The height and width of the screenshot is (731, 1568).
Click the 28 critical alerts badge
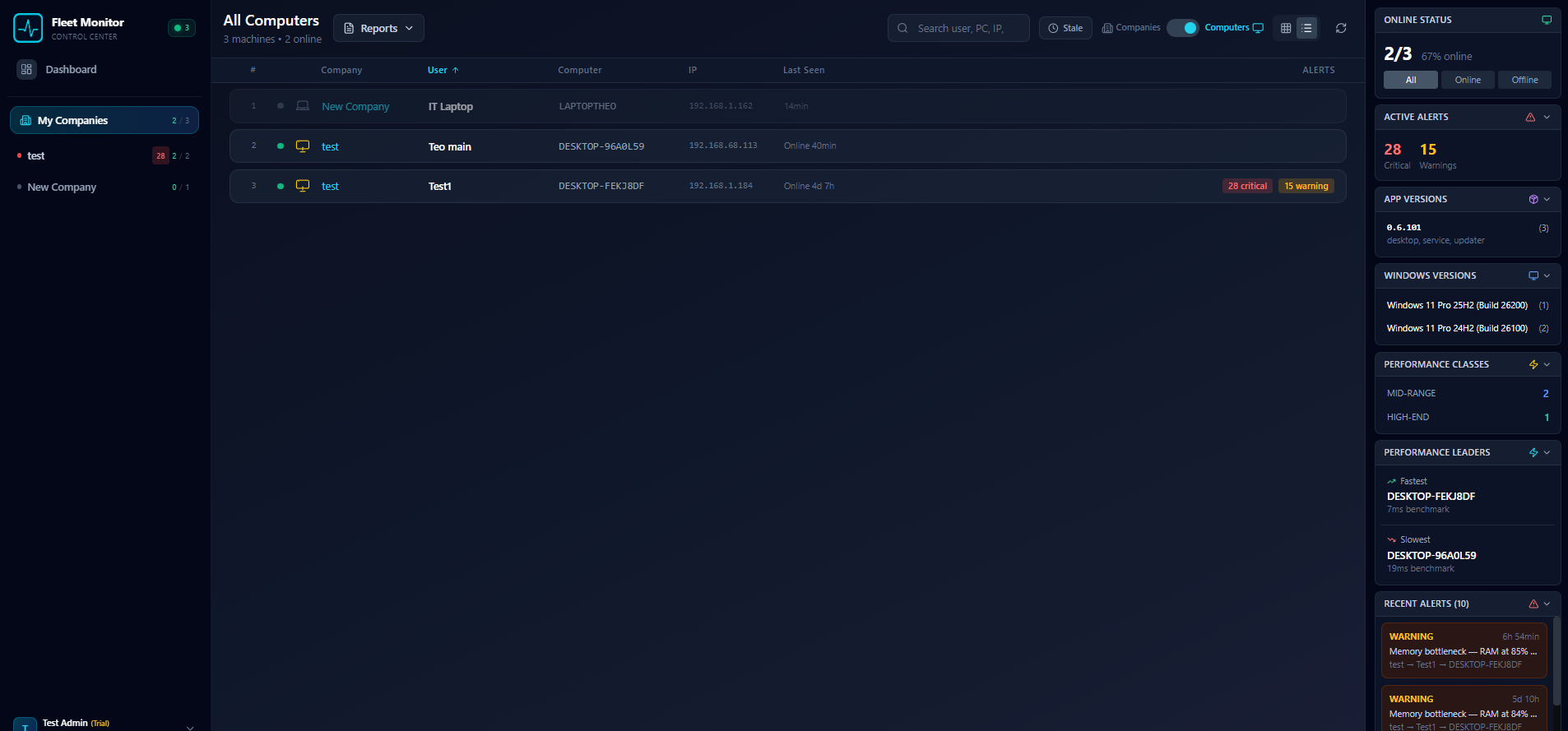pos(1247,186)
